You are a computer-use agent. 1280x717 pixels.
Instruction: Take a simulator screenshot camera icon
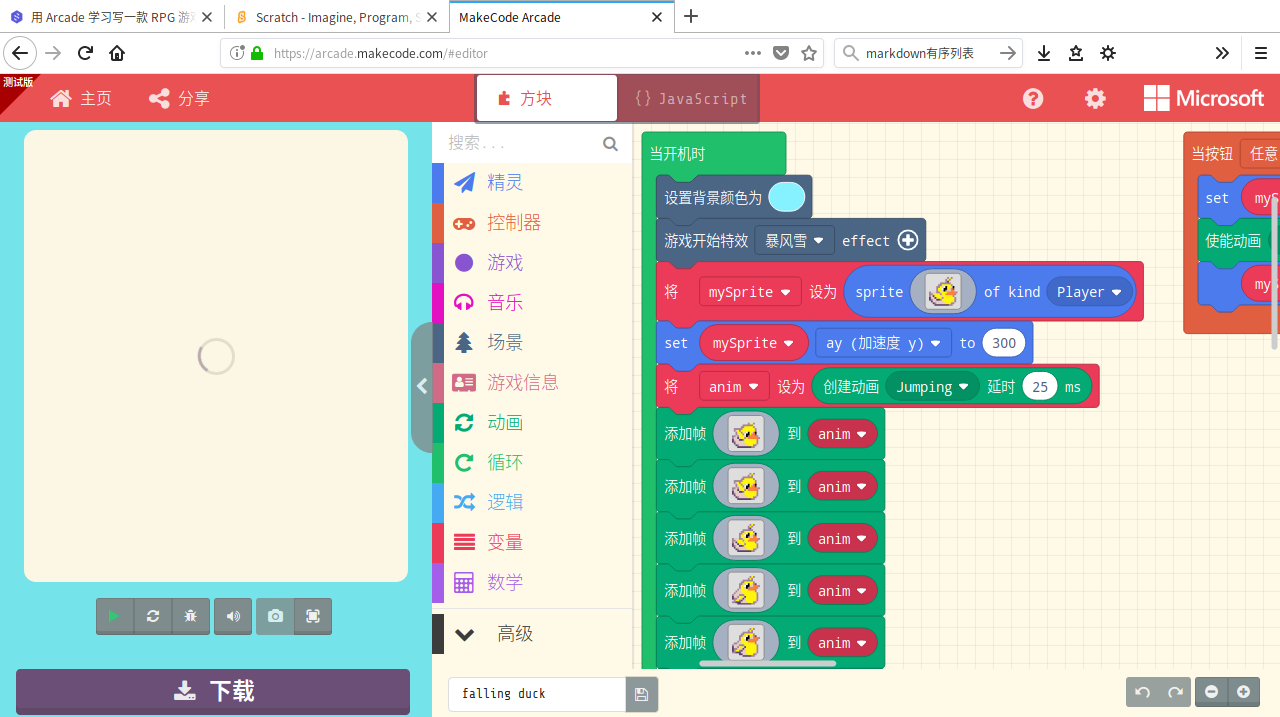coord(275,616)
